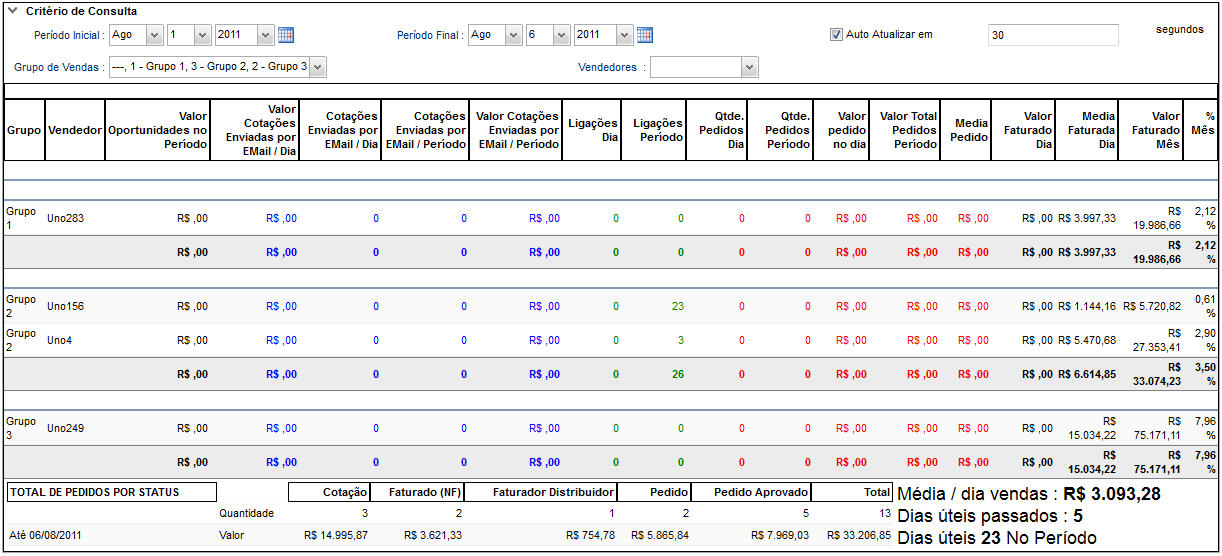Open the Período Final calendar picker icon
The width and height of the screenshot is (1222, 556).
point(645,35)
